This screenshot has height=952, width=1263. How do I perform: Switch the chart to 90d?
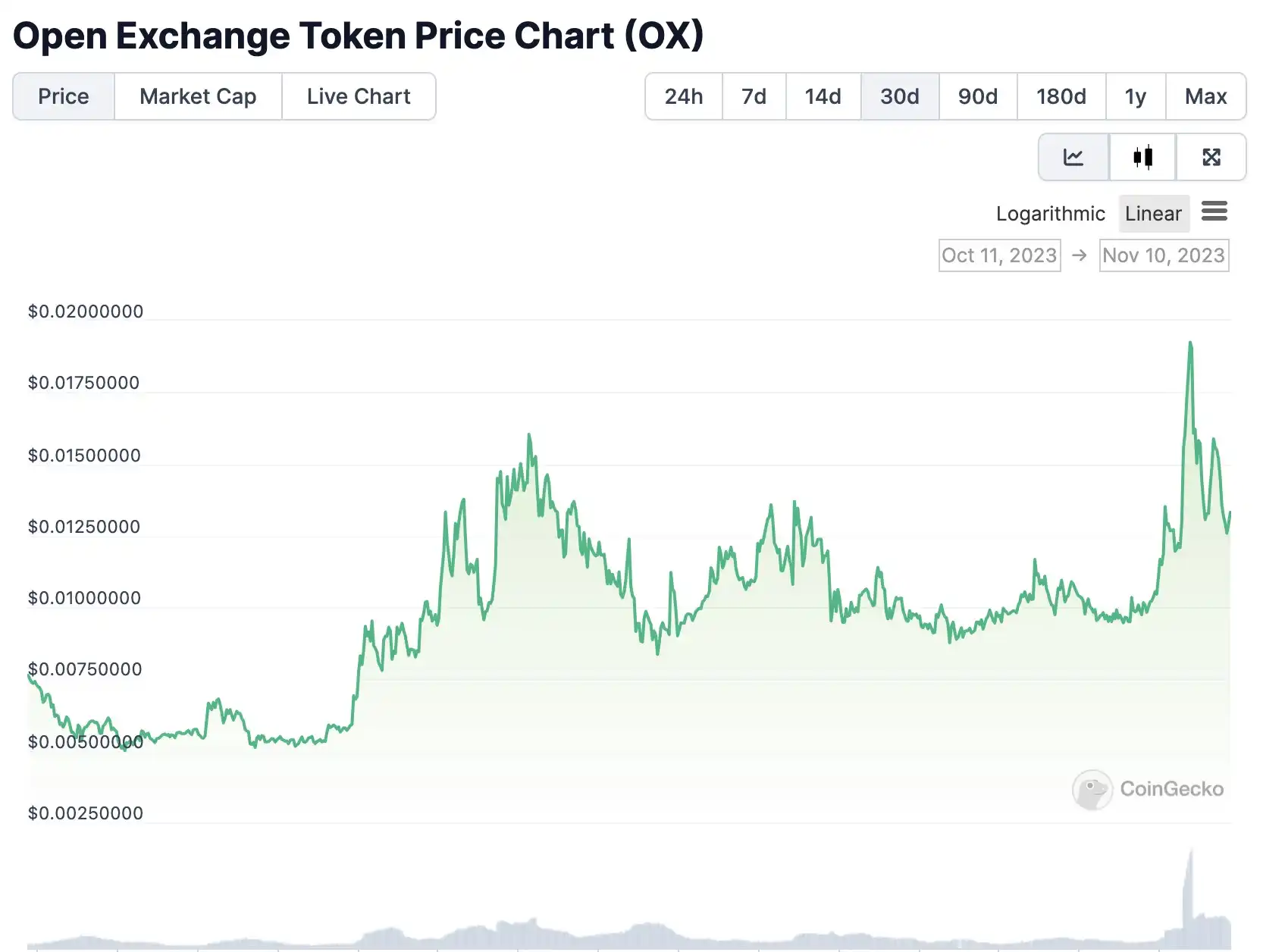[977, 96]
